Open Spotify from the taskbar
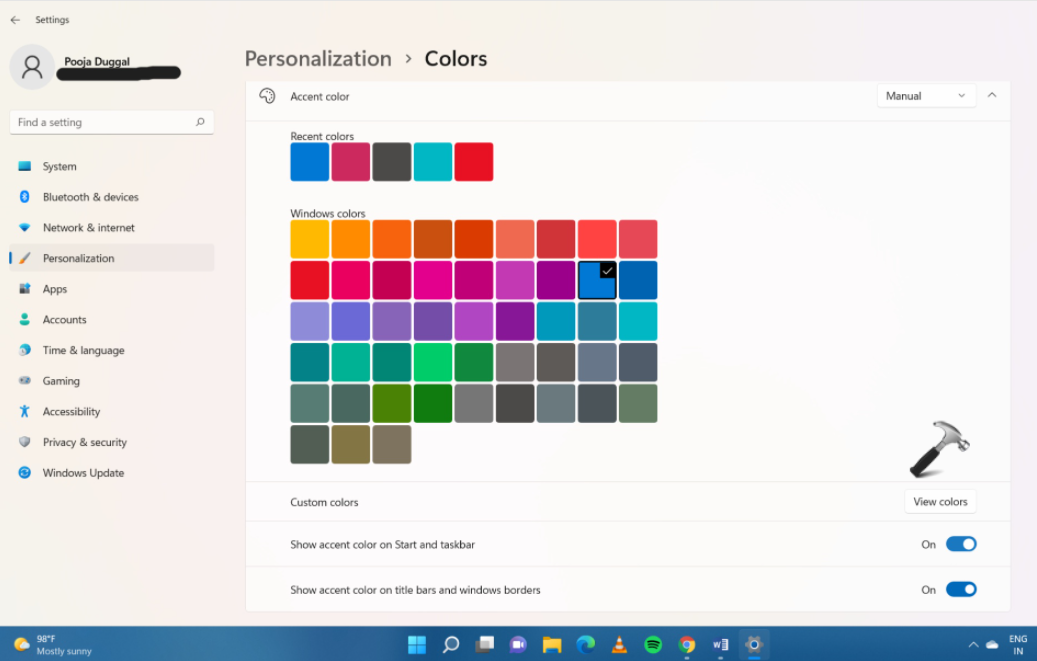1037x661 pixels. click(653, 645)
